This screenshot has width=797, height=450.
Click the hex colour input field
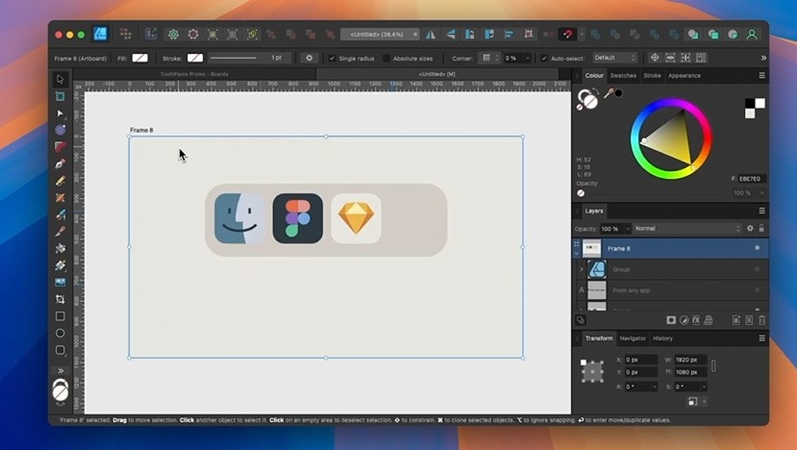752,178
